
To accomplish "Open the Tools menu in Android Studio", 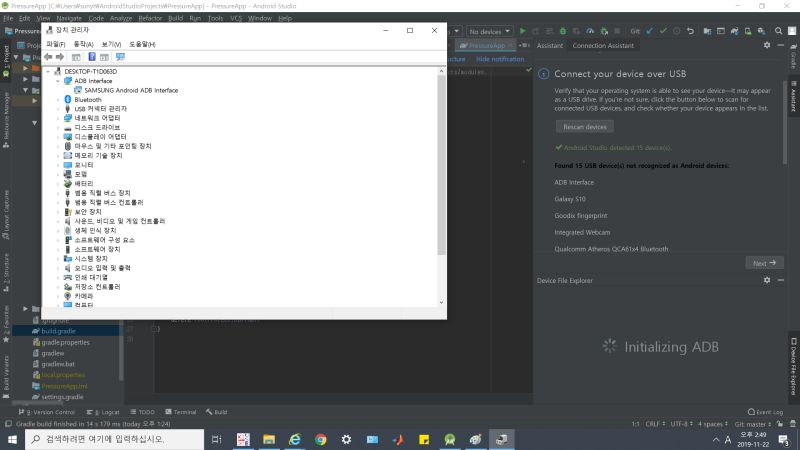I will pyautogui.click(x=215, y=18).
